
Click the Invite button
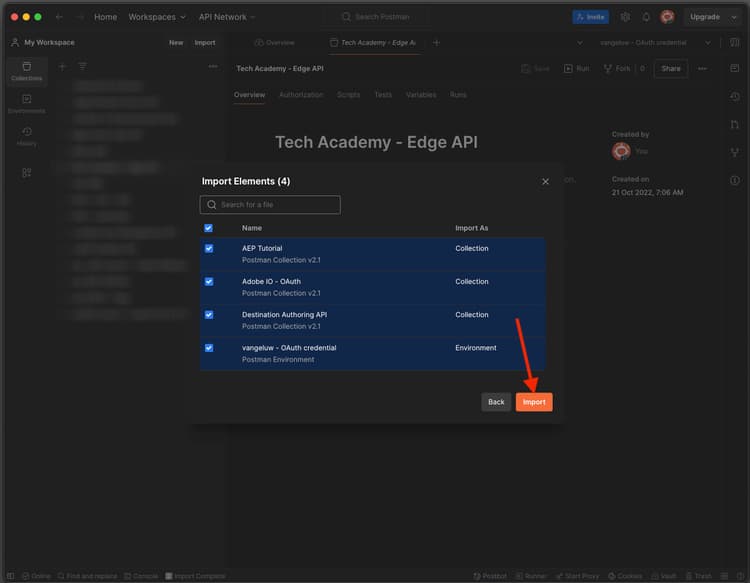pyautogui.click(x=591, y=17)
